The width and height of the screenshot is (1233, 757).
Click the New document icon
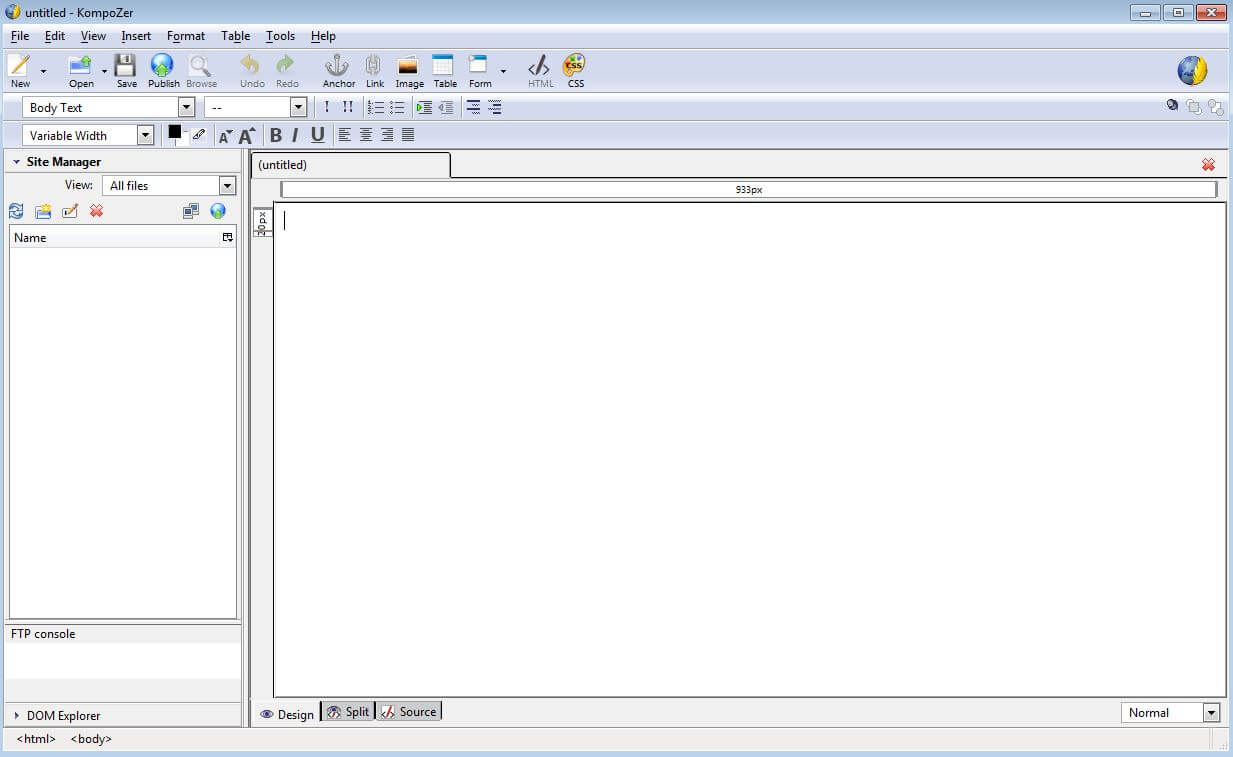tap(19, 66)
